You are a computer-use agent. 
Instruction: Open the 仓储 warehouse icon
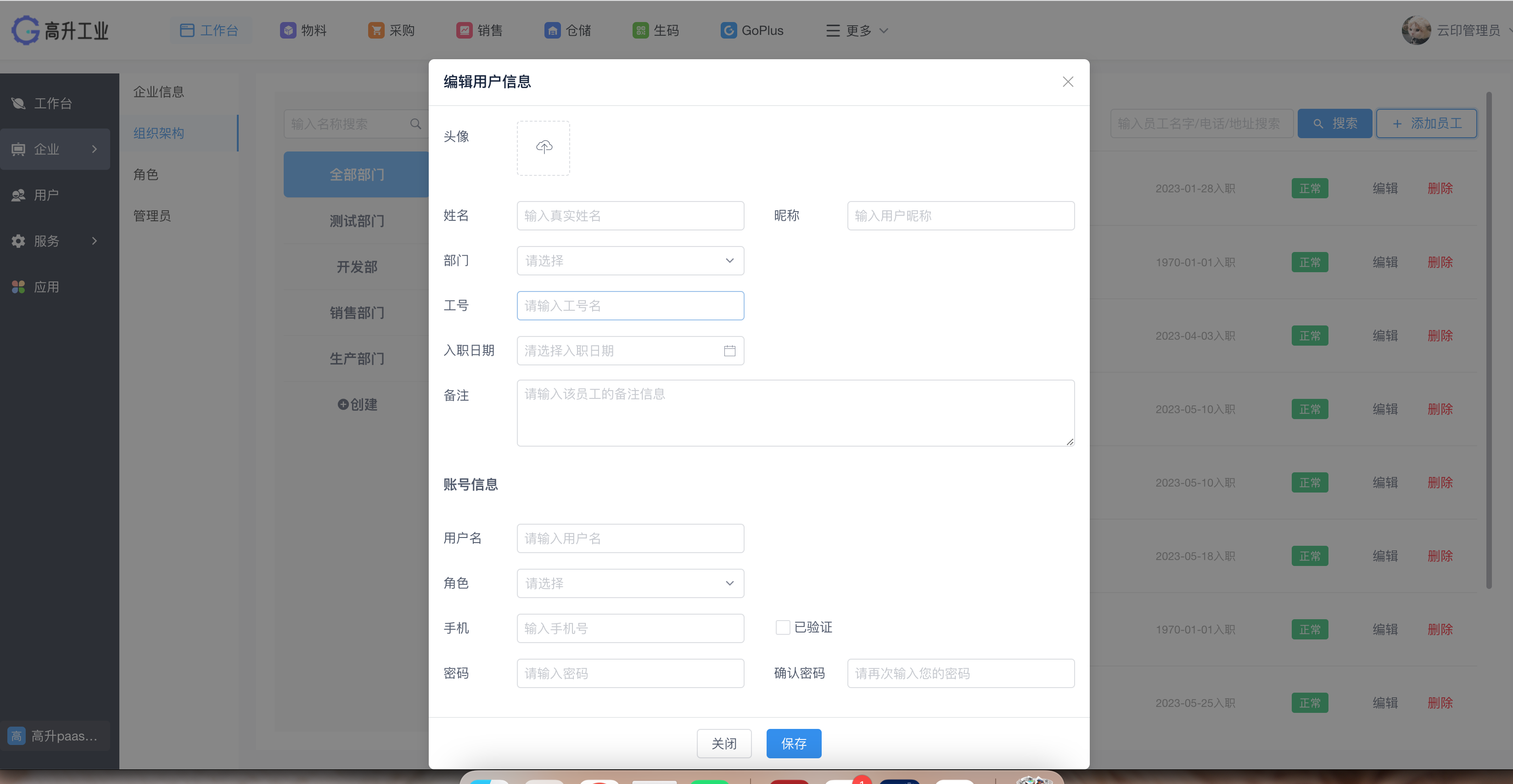point(552,31)
